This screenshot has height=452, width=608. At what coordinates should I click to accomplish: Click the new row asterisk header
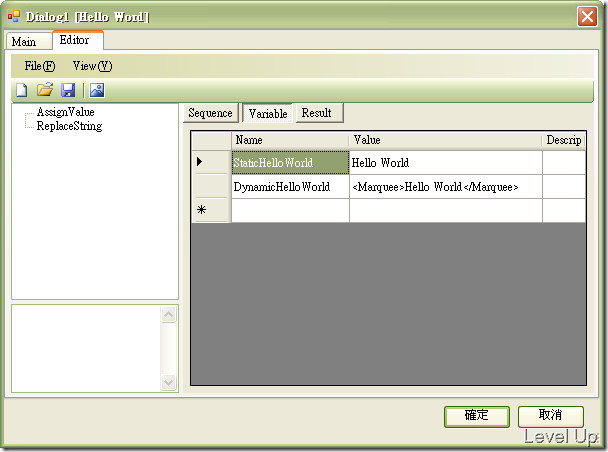tap(211, 210)
